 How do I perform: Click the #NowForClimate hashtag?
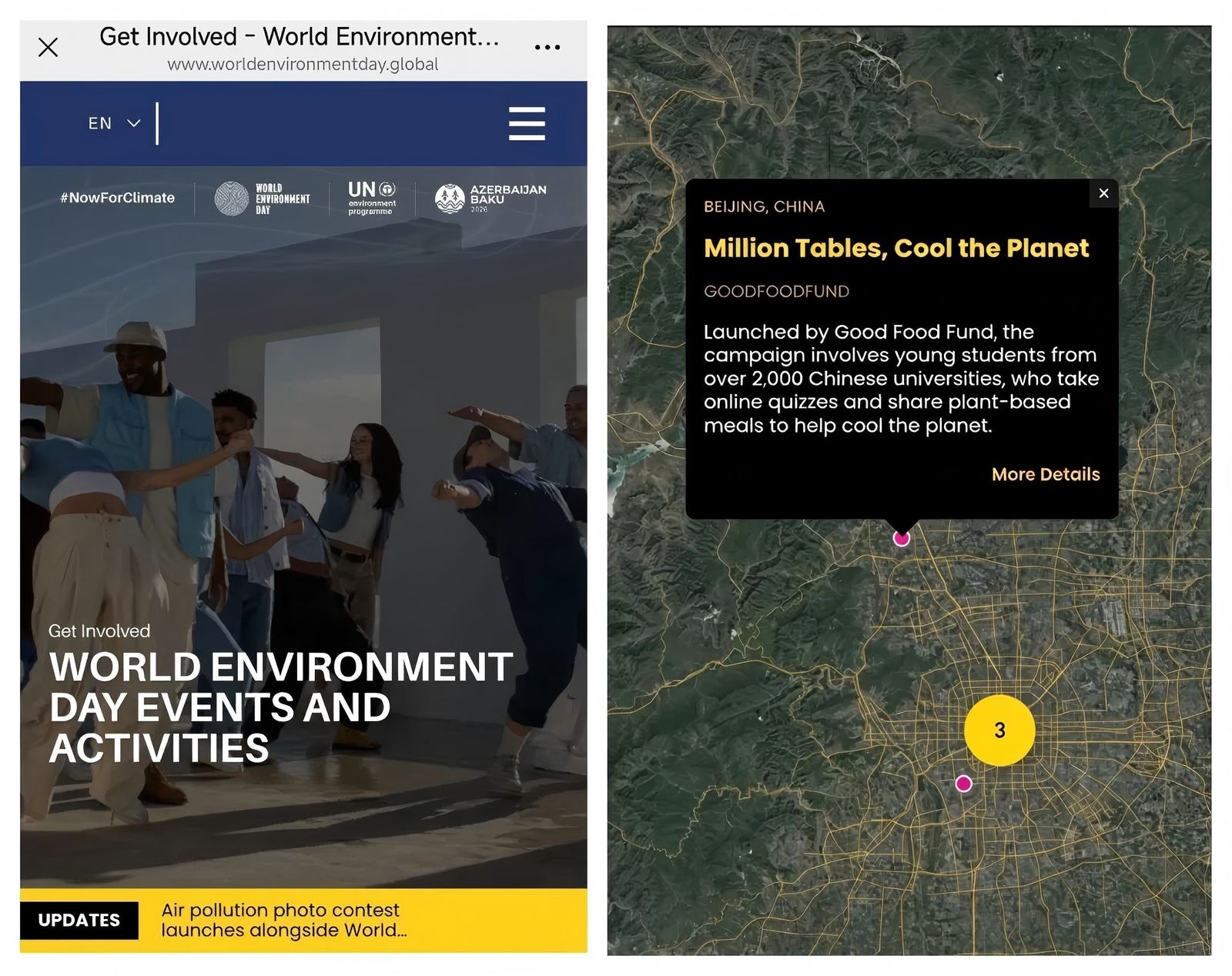[x=118, y=198]
